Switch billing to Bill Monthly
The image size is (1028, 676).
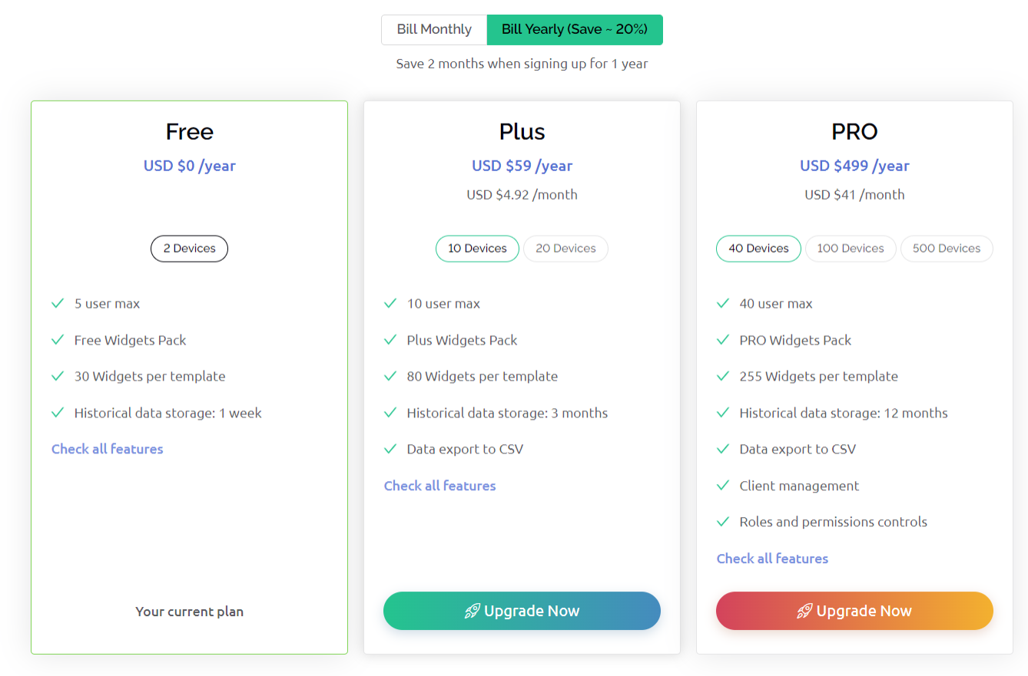(434, 30)
